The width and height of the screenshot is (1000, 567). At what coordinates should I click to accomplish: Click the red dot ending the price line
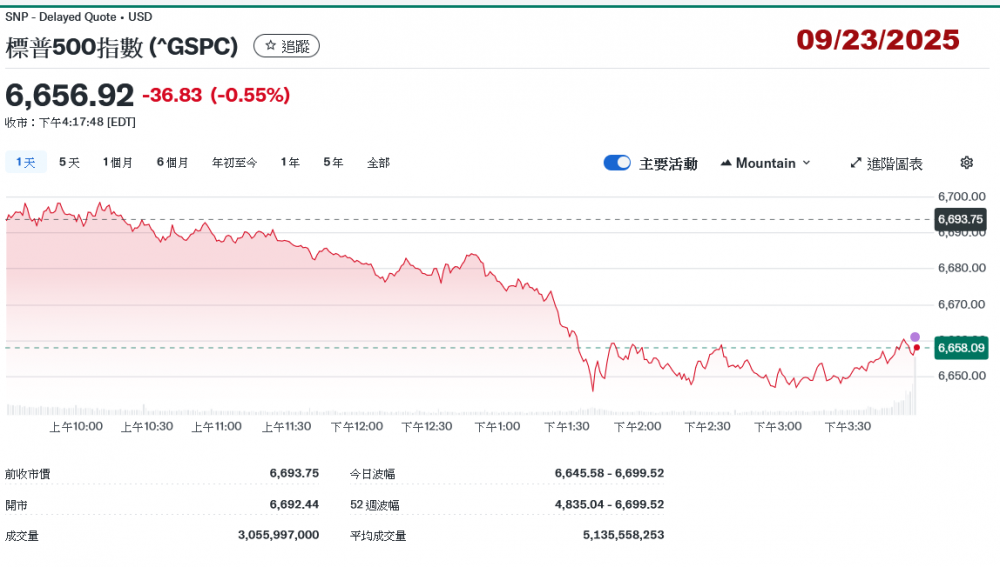click(x=917, y=348)
